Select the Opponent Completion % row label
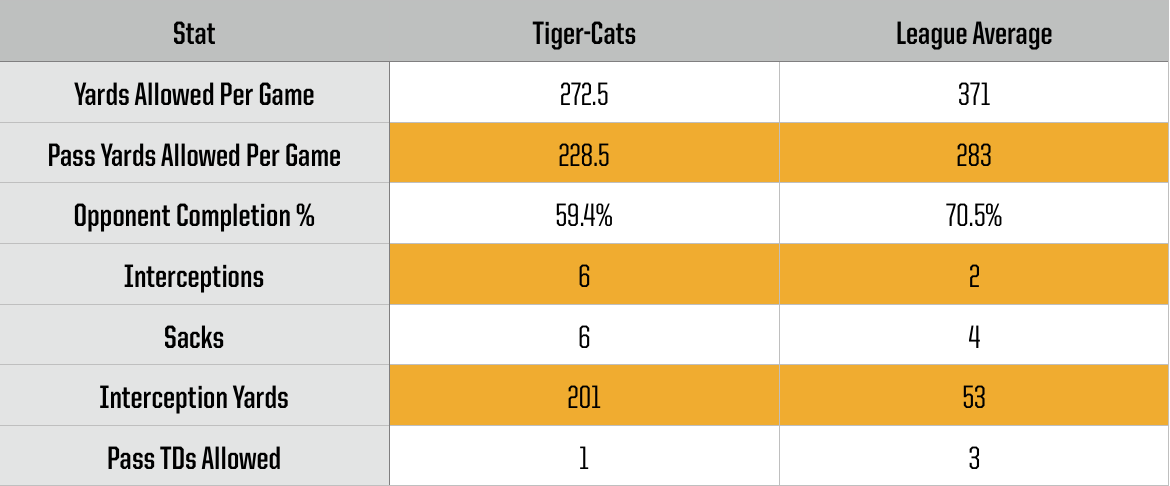 [194, 216]
